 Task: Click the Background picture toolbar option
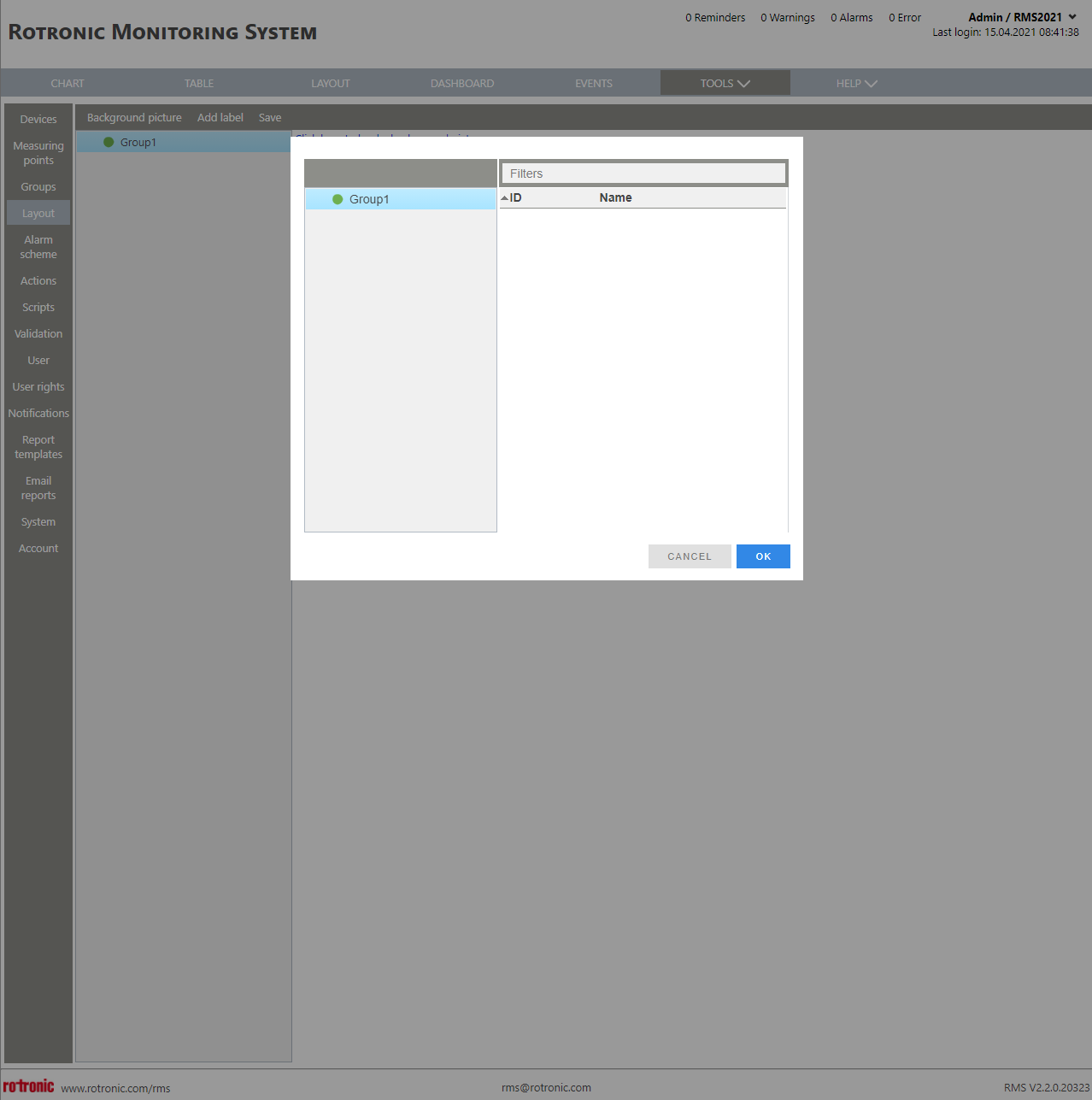134,118
